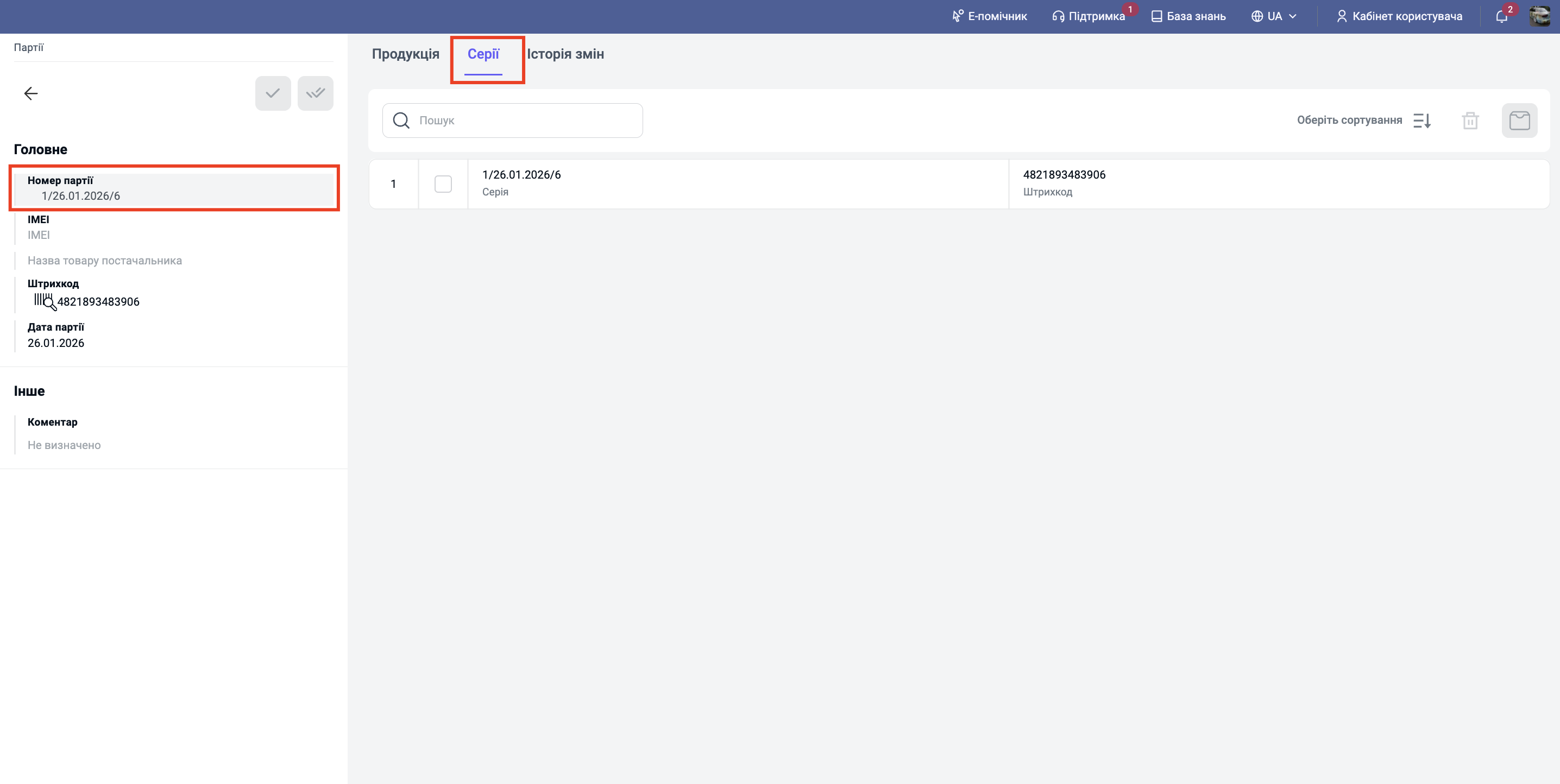Tick checkbox for series 1/26.01.2026/6
1560x784 pixels.
[443, 184]
